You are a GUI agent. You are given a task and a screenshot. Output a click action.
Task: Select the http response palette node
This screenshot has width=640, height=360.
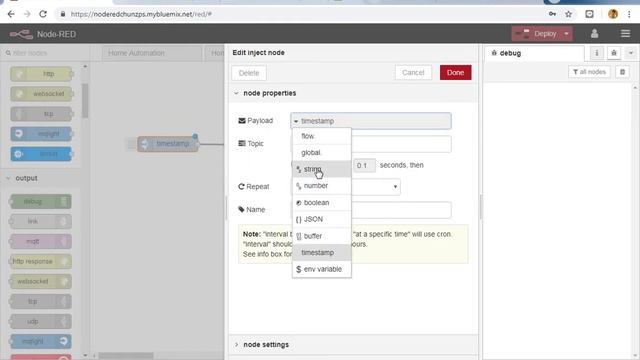(x=40, y=261)
